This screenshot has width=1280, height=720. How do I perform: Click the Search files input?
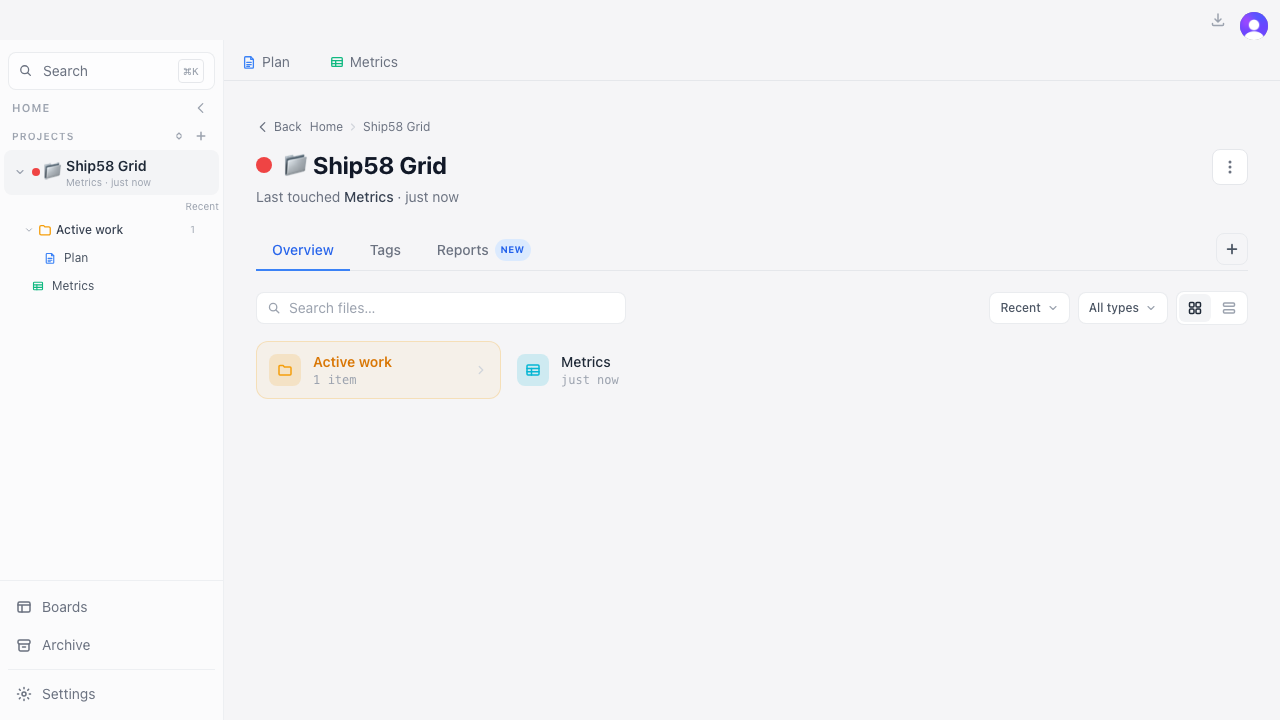(x=441, y=308)
